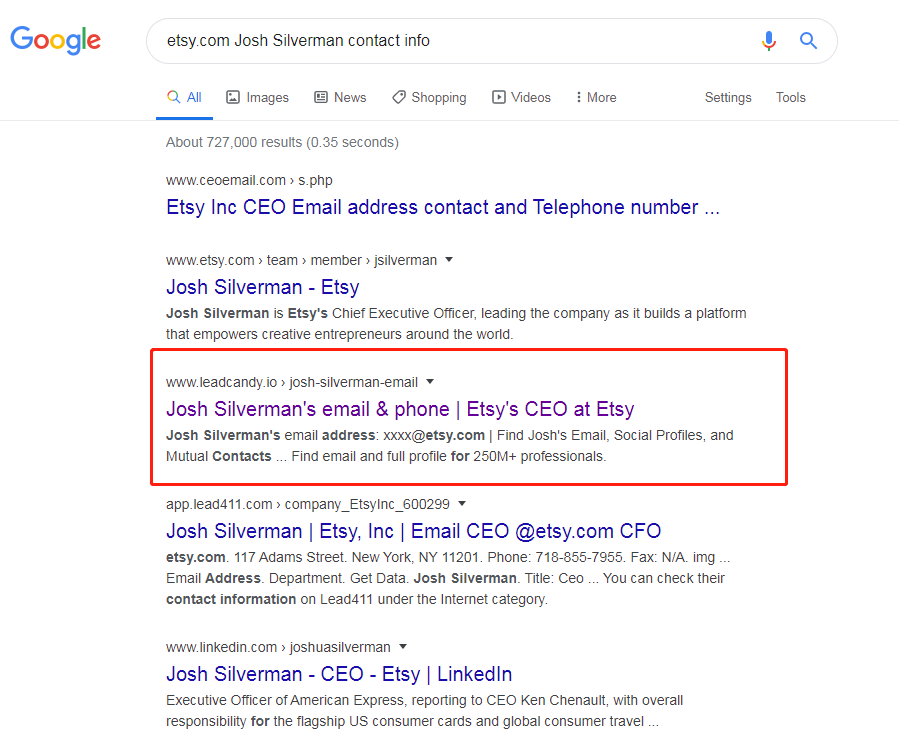The width and height of the screenshot is (899, 743).
Task: Click Images tab picture icon
Action: tap(233, 97)
